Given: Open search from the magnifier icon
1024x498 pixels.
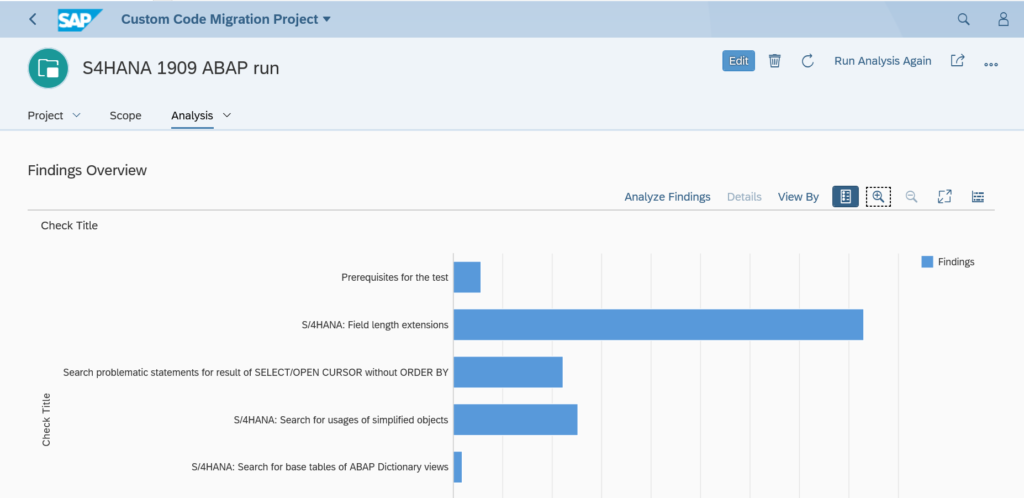Looking at the screenshot, I should 963,20.
